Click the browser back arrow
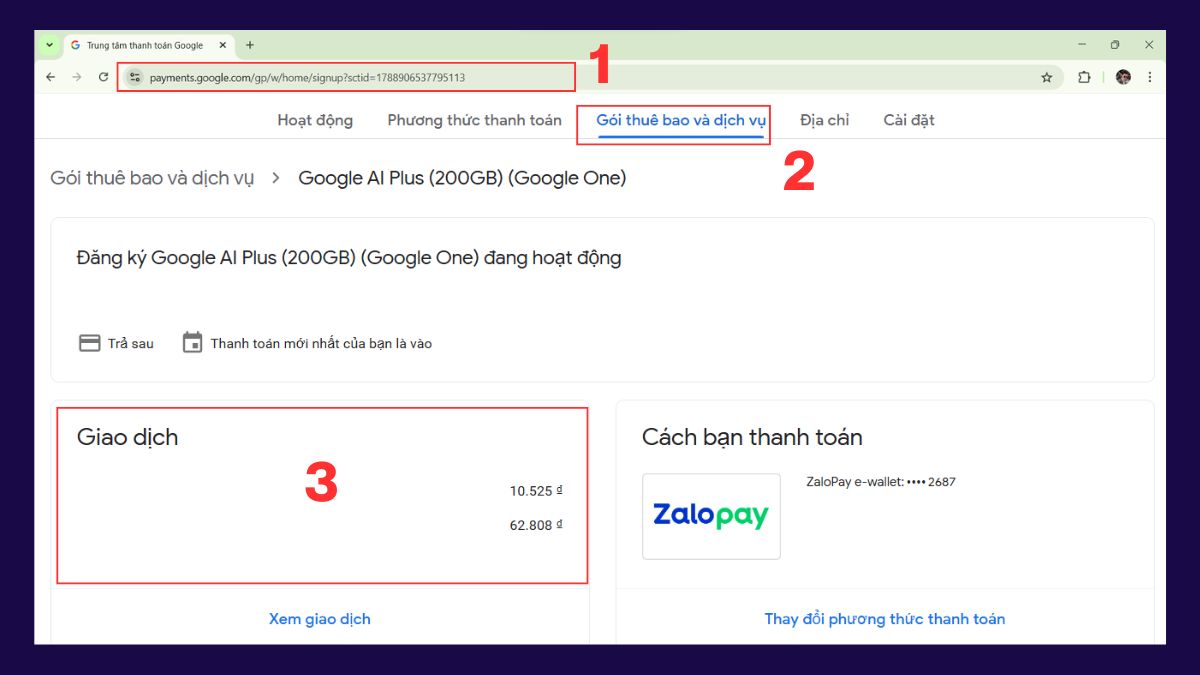 pyautogui.click(x=51, y=77)
